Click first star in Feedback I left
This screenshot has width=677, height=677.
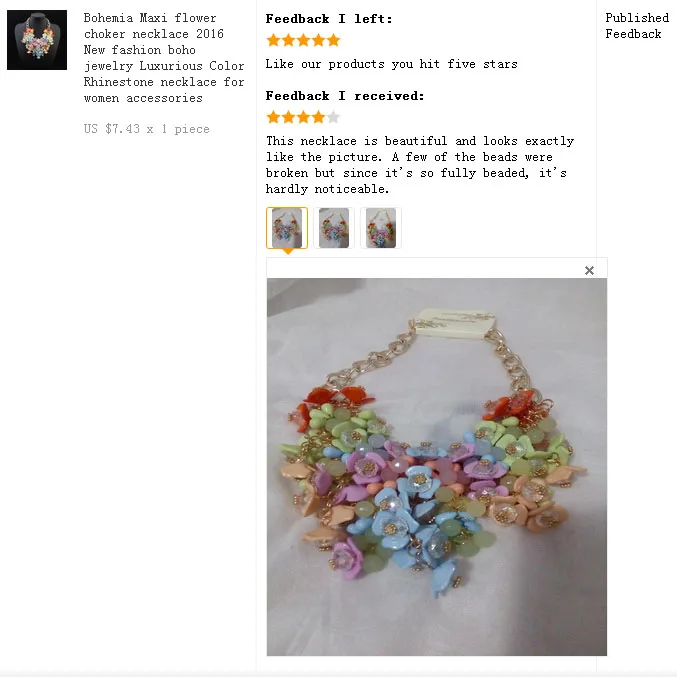pos(273,41)
